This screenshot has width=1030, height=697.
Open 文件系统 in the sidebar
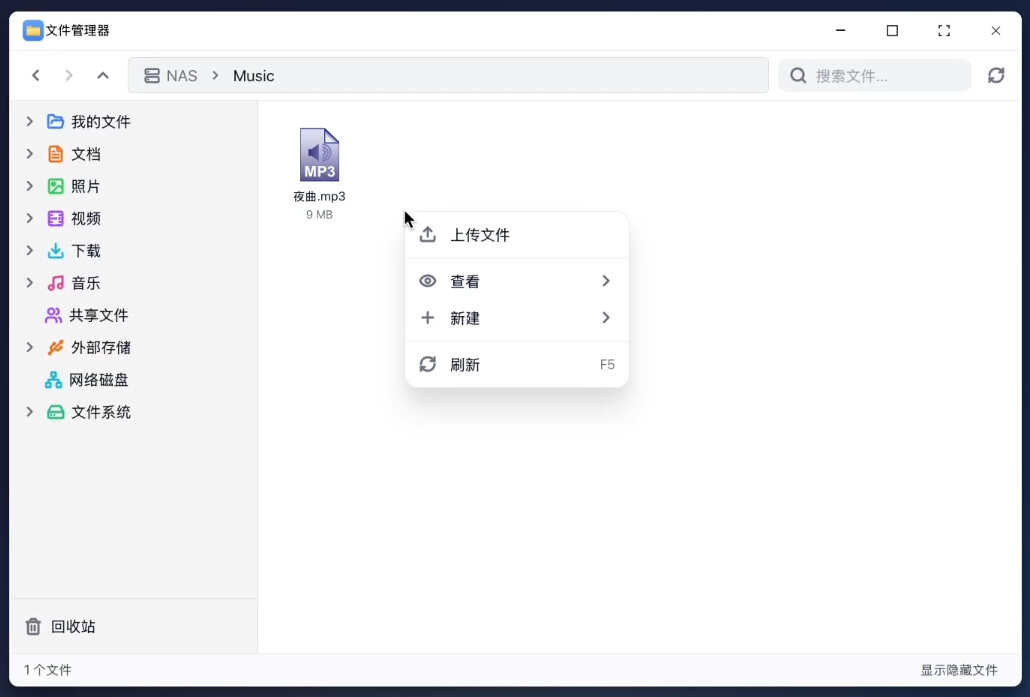tap(101, 412)
